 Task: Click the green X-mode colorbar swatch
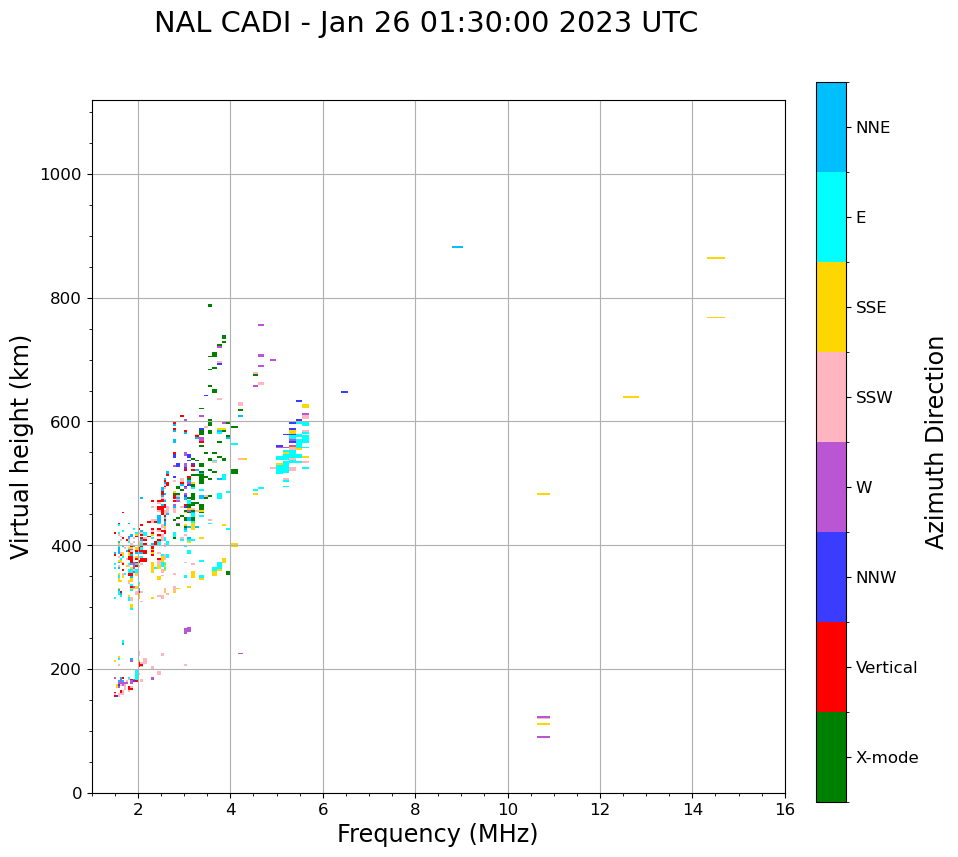coord(831,757)
